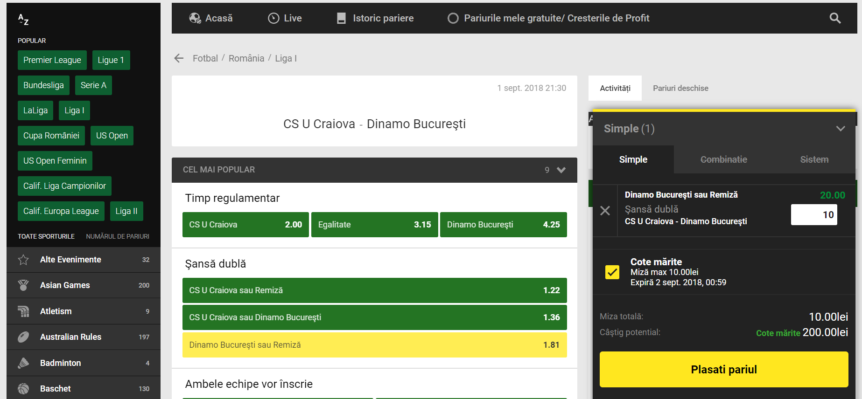Open the Premier League quick link
Viewport: 862px width, 399px height.
[x=52, y=60]
